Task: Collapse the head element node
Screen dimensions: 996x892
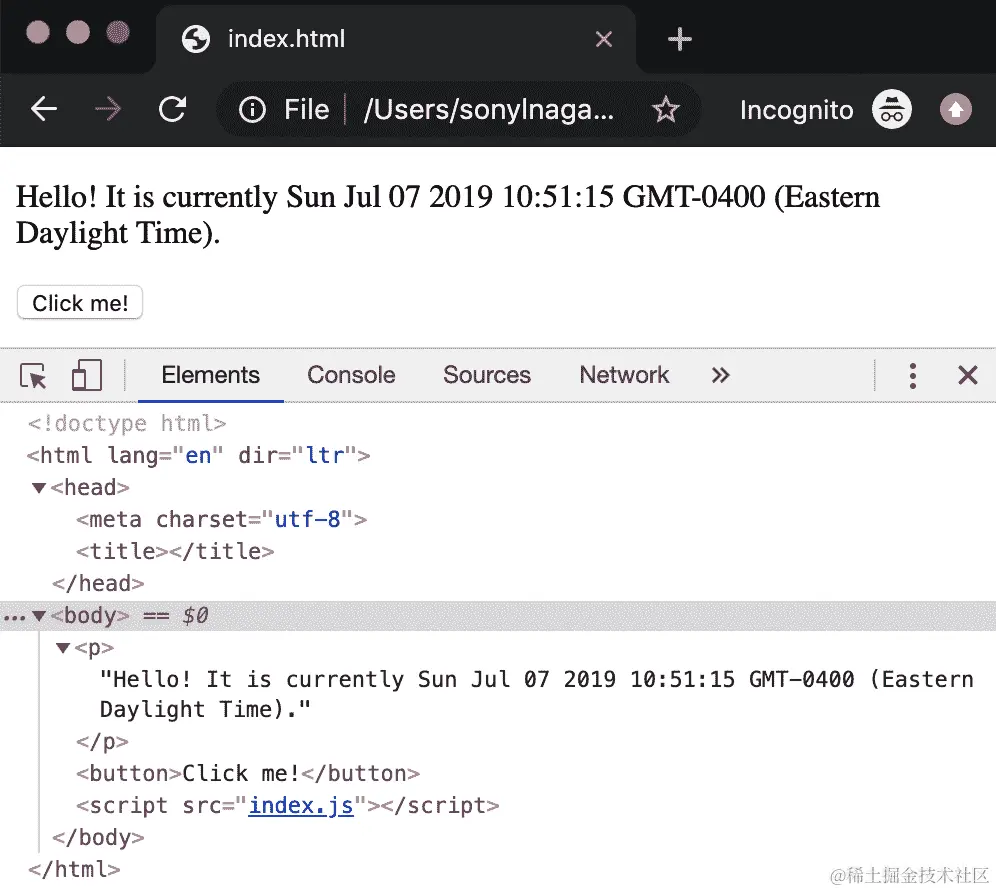Action: tap(39, 488)
